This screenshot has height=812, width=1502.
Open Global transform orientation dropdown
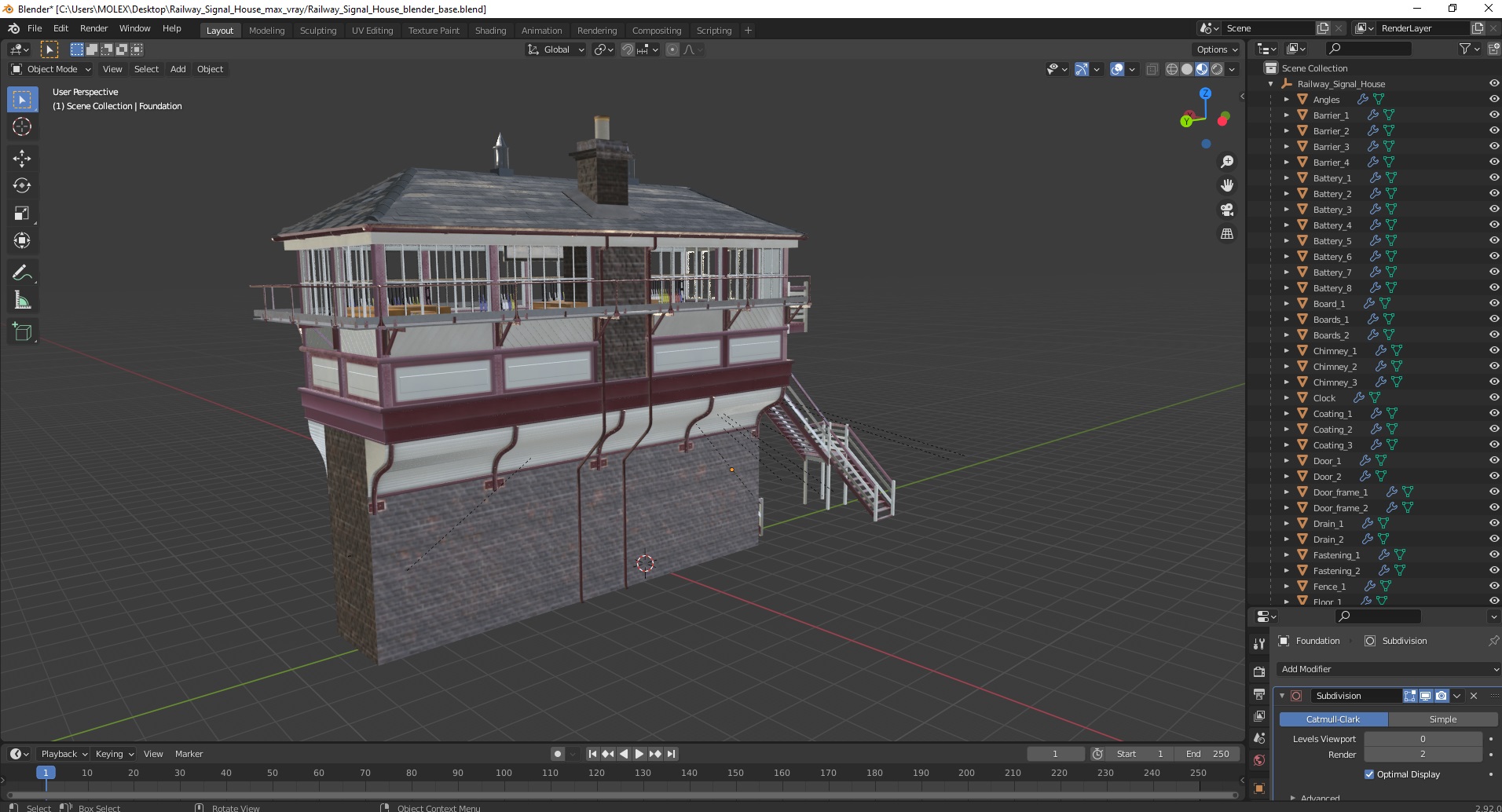[x=555, y=49]
